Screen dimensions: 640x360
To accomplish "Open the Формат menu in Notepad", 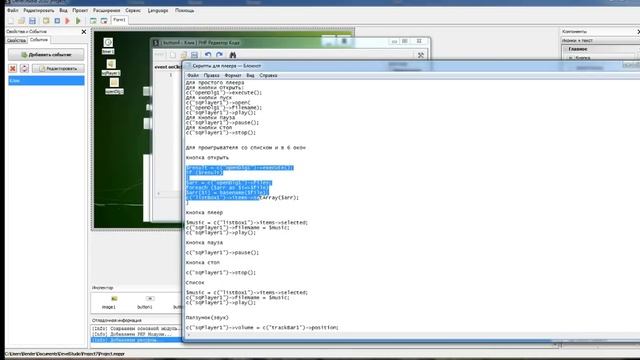I will pyautogui.click(x=233, y=76).
